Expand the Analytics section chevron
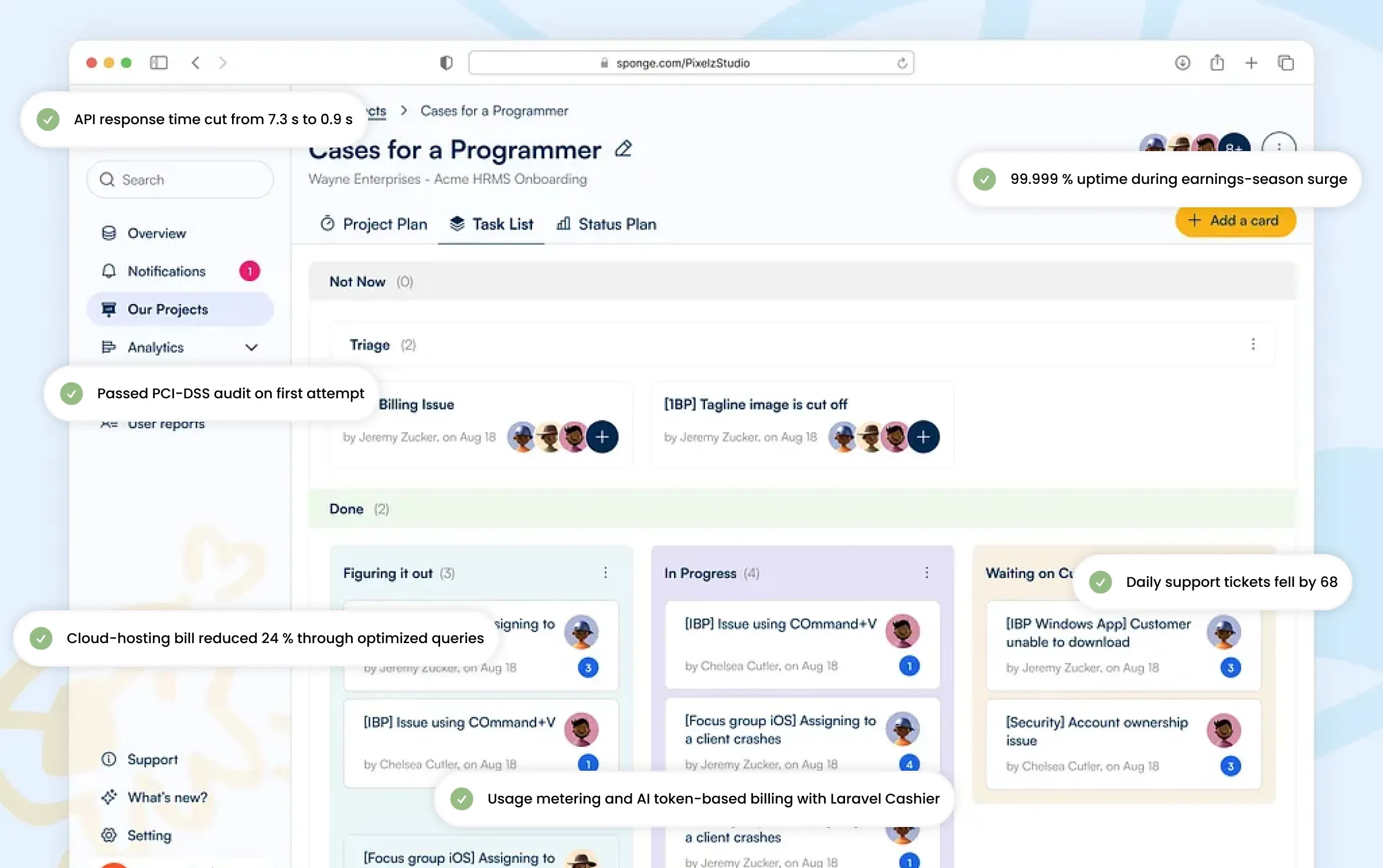 (251, 347)
